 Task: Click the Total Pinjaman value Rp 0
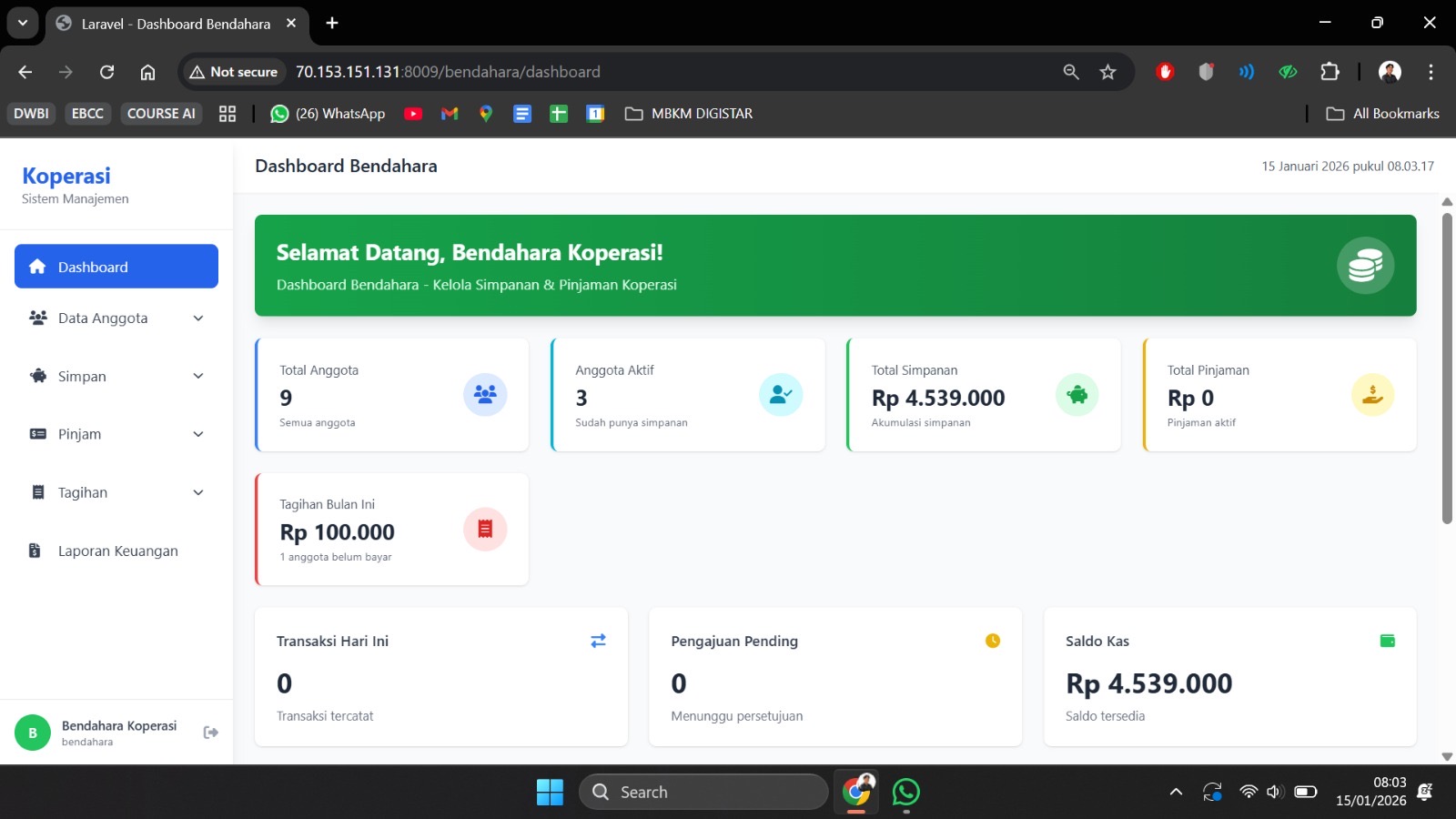(x=1191, y=398)
